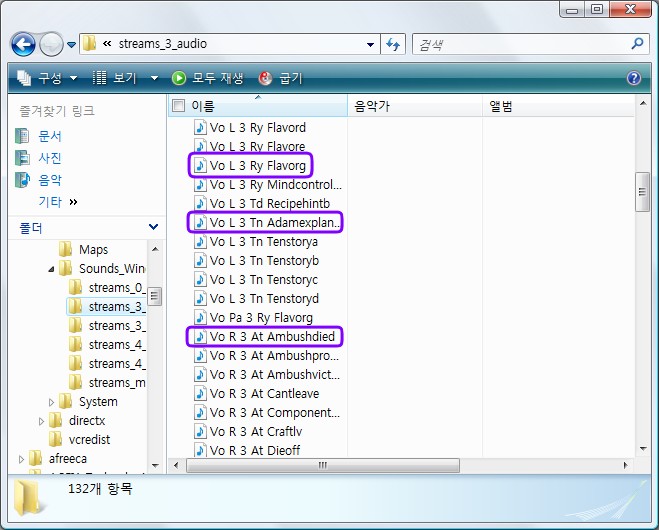Click audio icon of Vo L 3 Ry Mindcontrol

[200, 185]
